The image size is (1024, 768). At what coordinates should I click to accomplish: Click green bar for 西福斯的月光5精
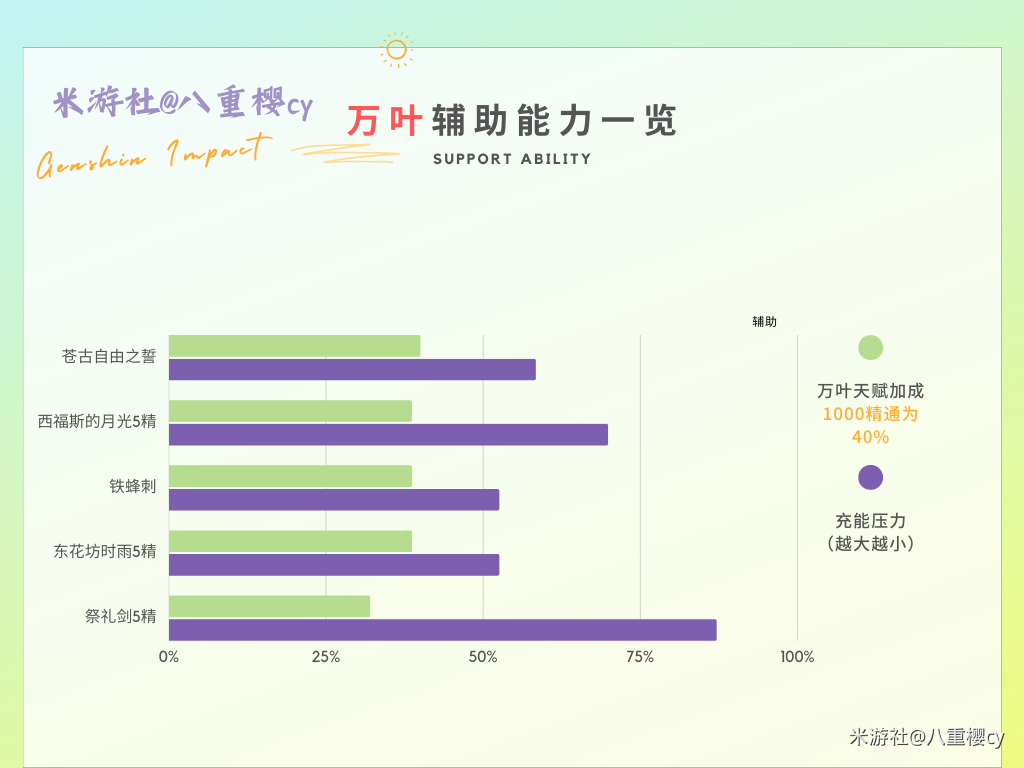291,411
